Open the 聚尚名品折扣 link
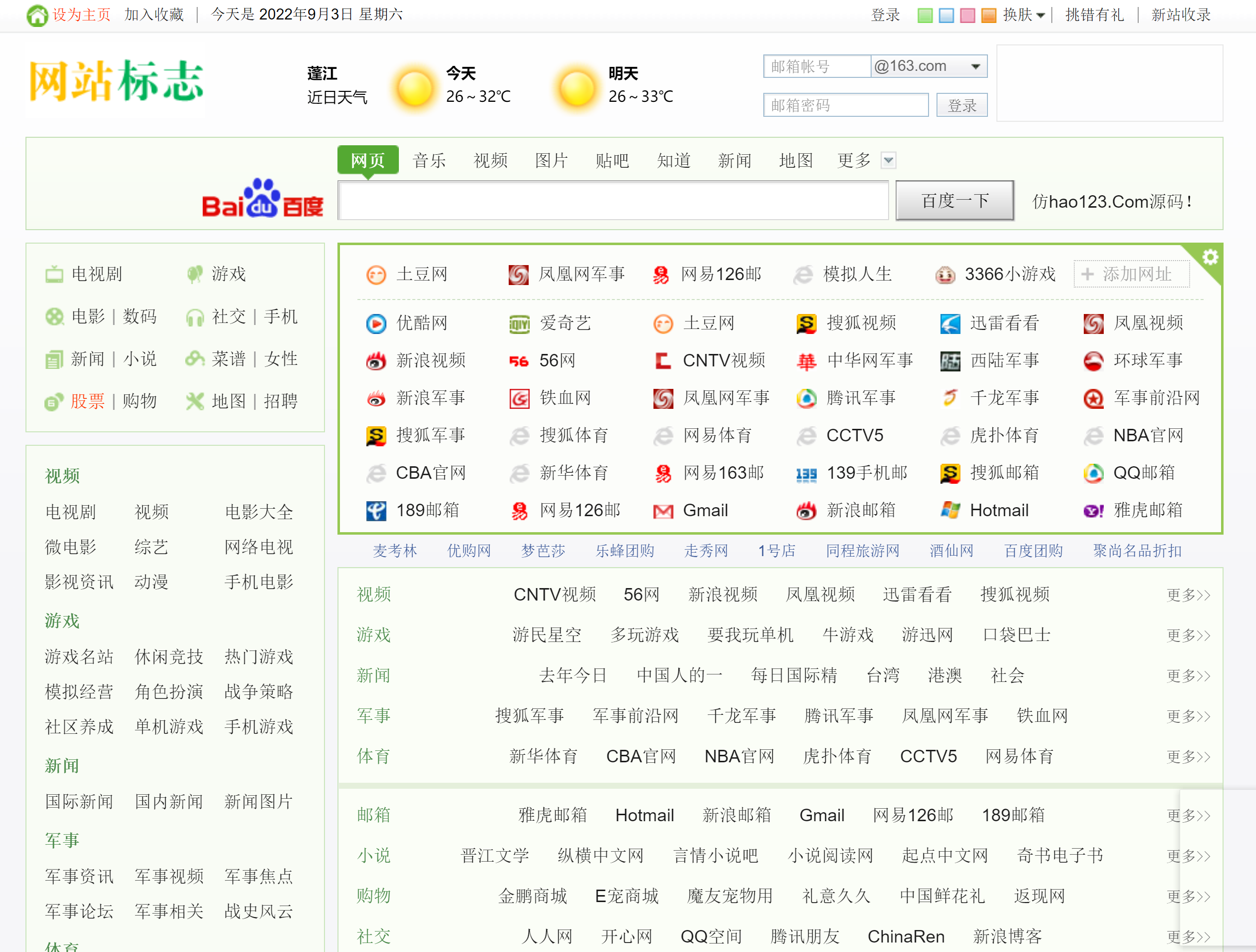Image resolution: width=1256 pixels, height=952 pixels. [x=1137, y=551]
